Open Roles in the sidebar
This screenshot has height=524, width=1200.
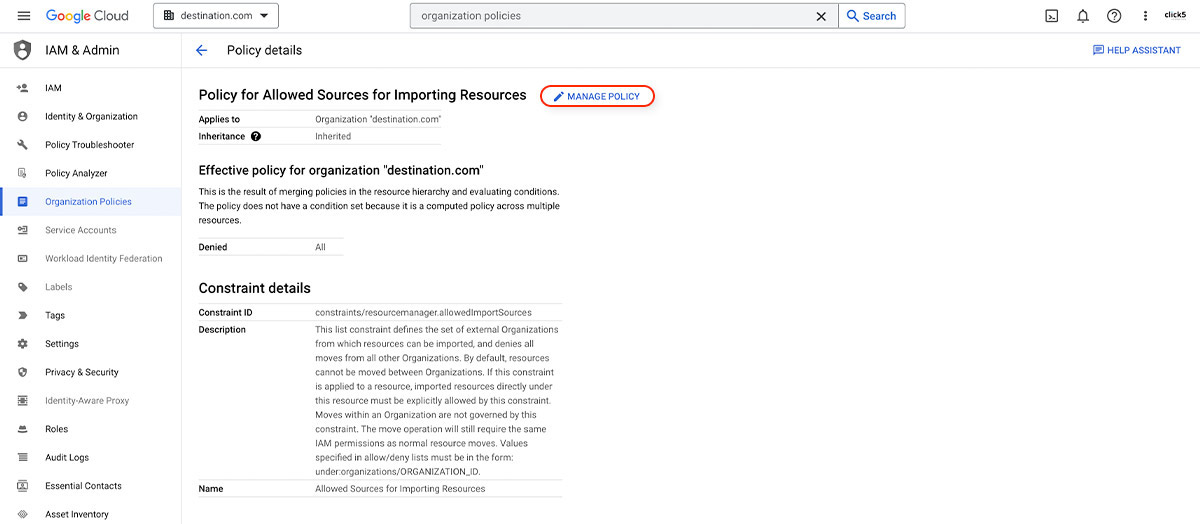(90, 429)
